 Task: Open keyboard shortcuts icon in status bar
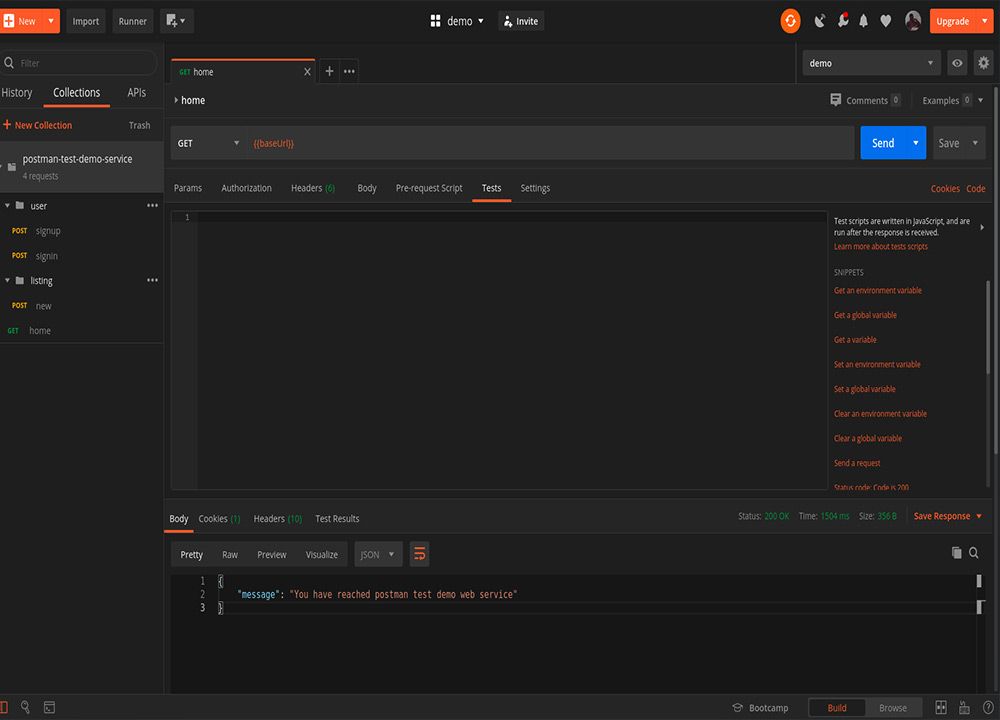pyautogui.click(x=964, y=707)
